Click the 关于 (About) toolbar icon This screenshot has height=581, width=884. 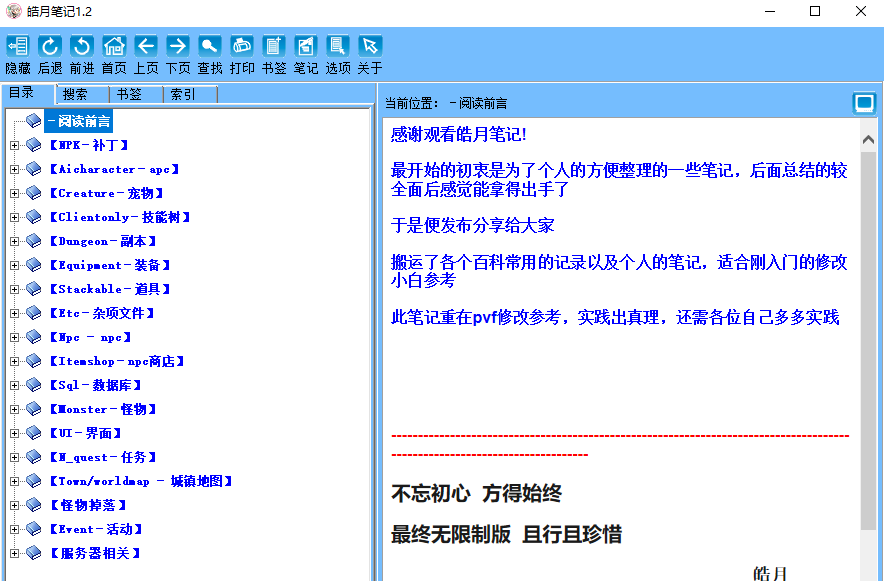(x=369, y=46)
